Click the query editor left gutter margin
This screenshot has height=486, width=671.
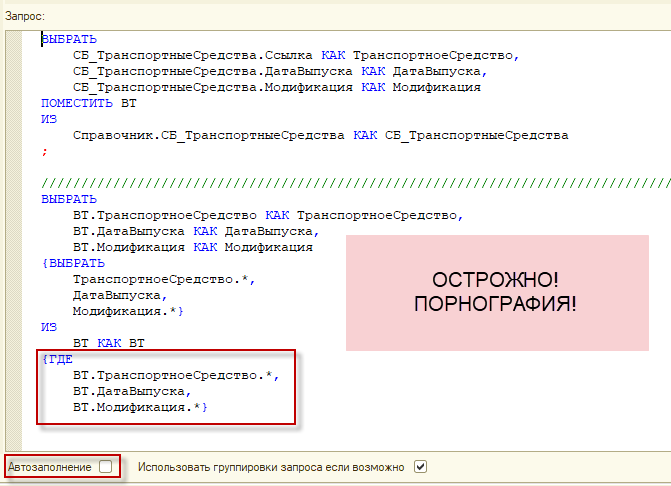click(14, 240)
